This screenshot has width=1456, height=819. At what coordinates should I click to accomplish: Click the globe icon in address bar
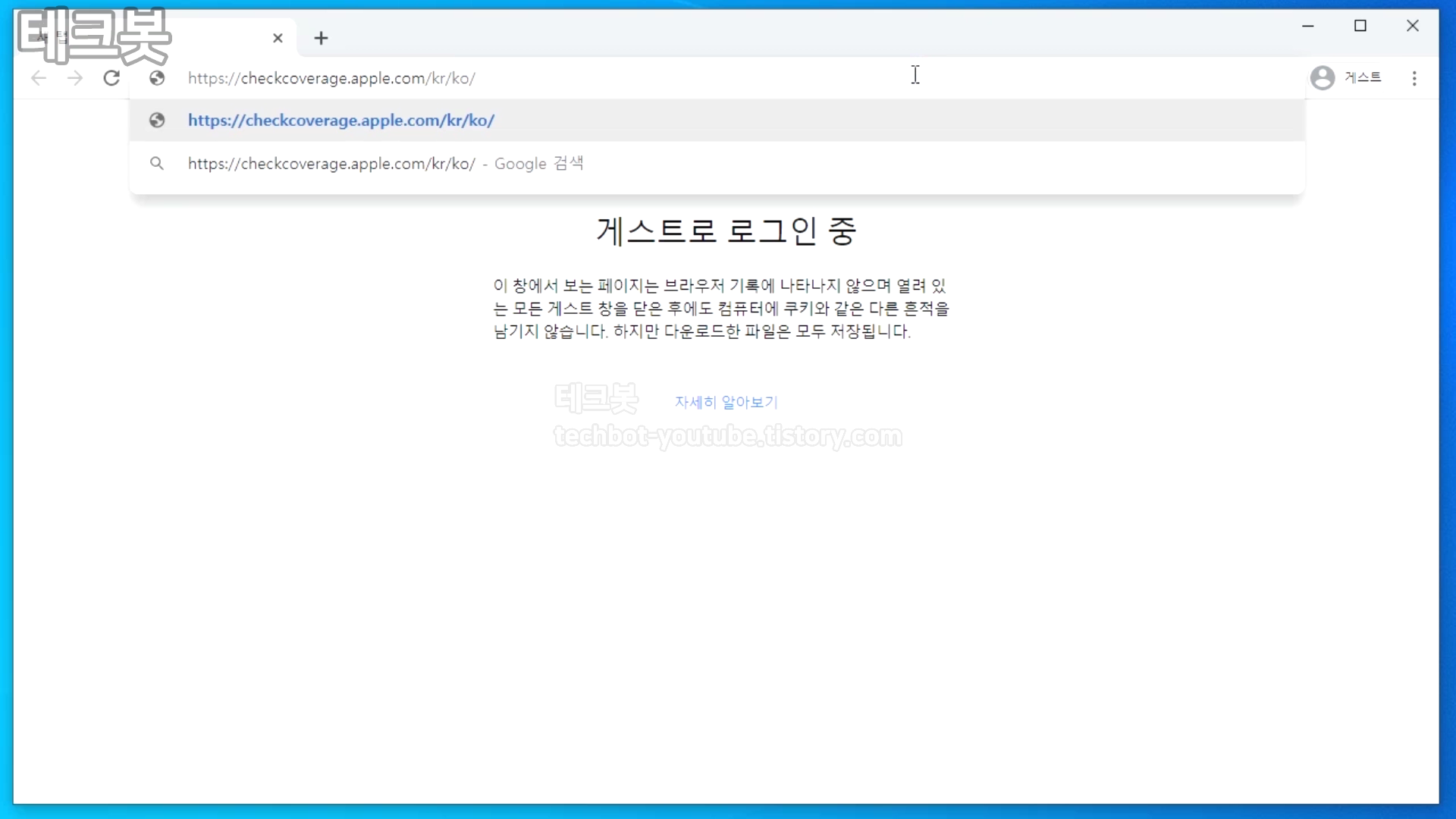point(157,78)
